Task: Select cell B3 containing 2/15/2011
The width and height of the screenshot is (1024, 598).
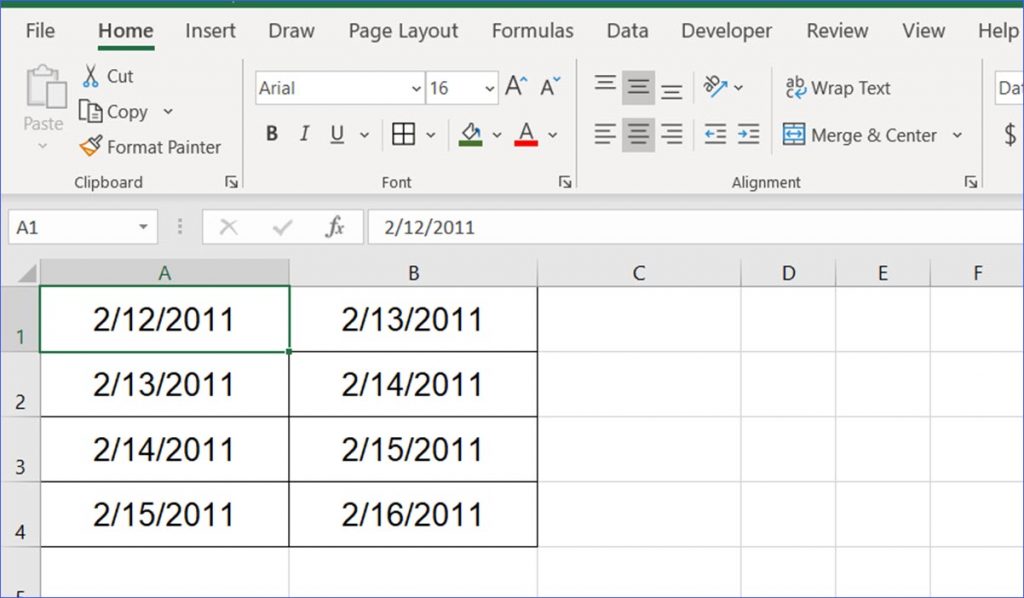Action: (413, 449)
